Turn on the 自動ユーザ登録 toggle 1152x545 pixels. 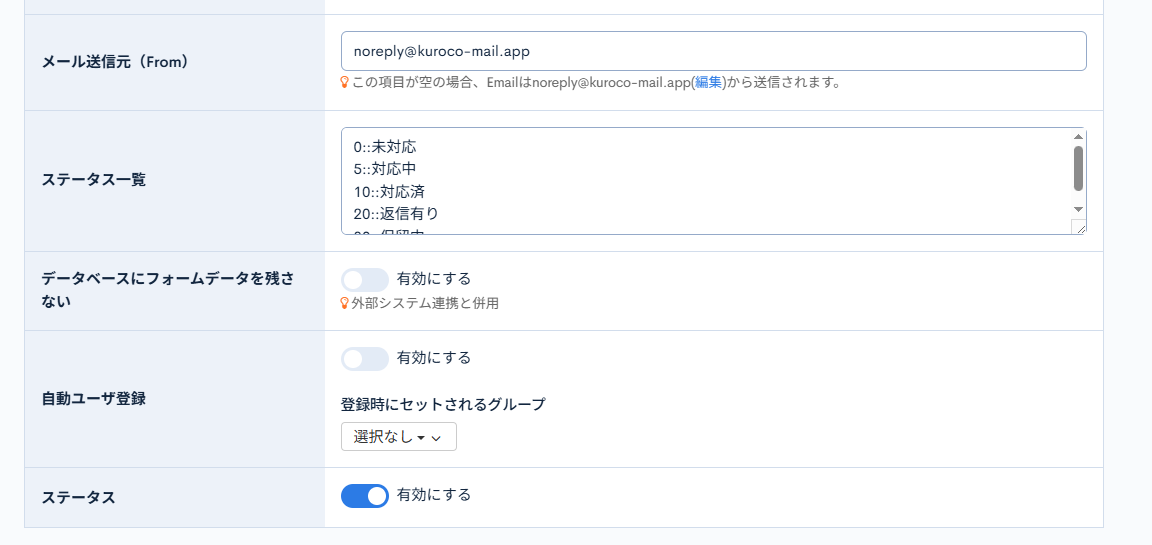click(364, 358)
